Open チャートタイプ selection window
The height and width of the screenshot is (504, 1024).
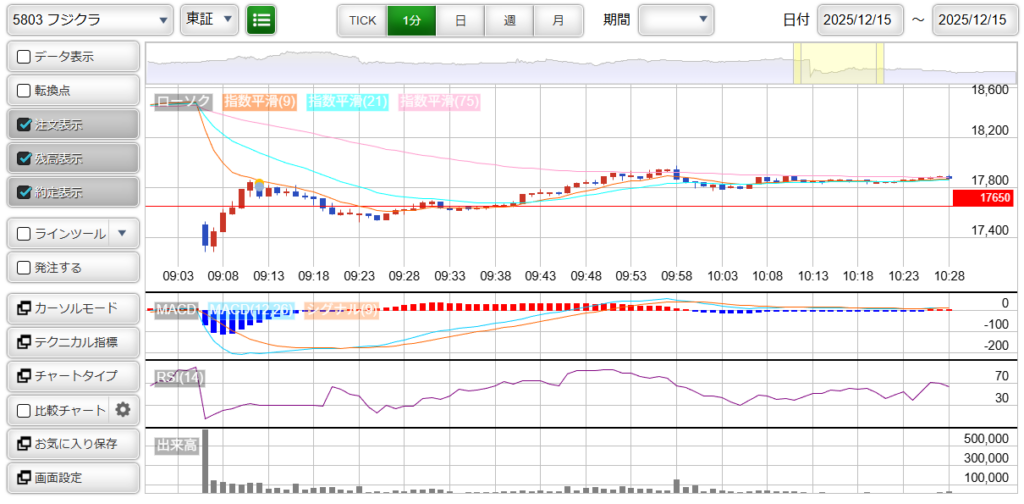point(72,376)
